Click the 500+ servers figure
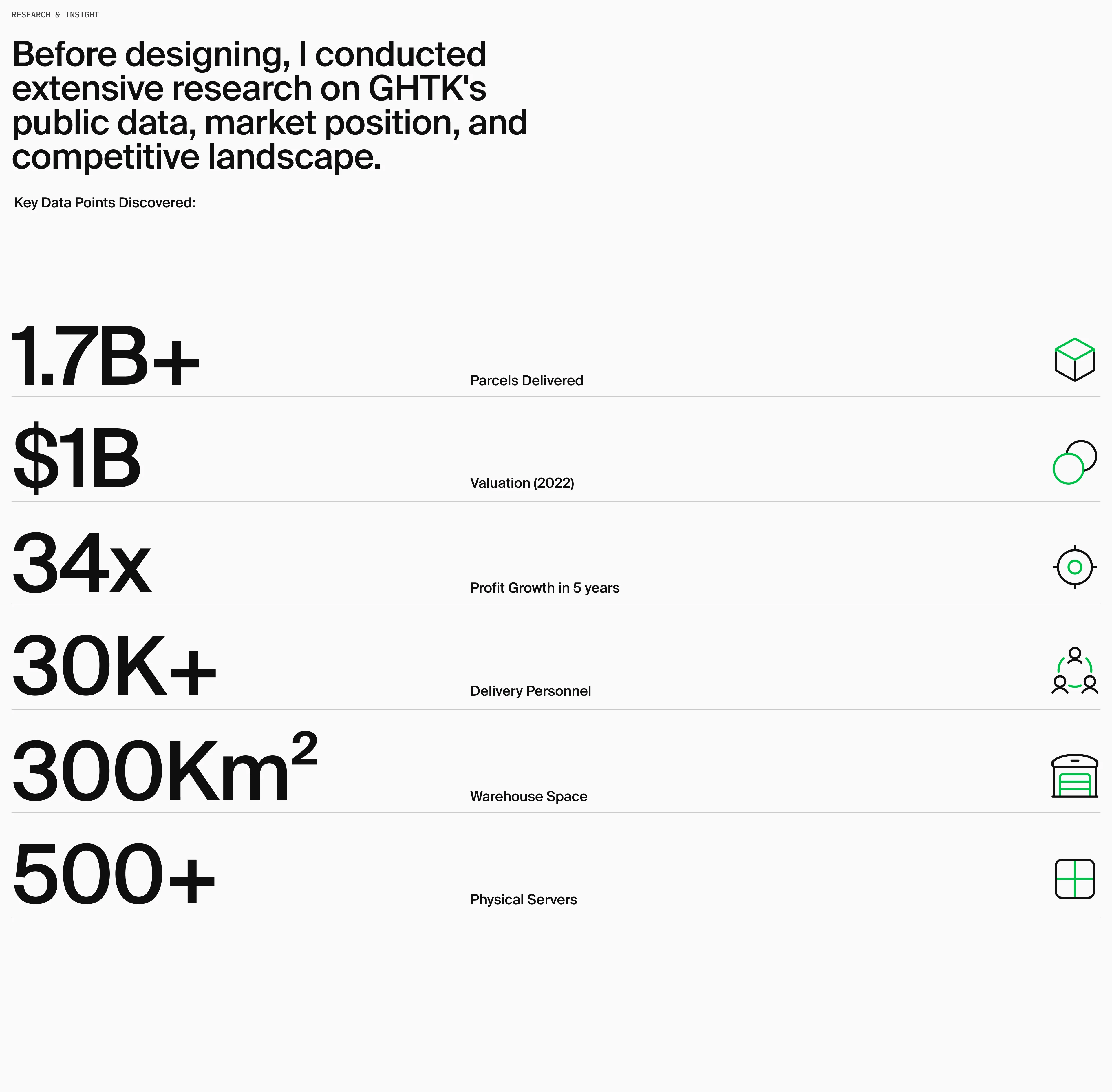 114,875
